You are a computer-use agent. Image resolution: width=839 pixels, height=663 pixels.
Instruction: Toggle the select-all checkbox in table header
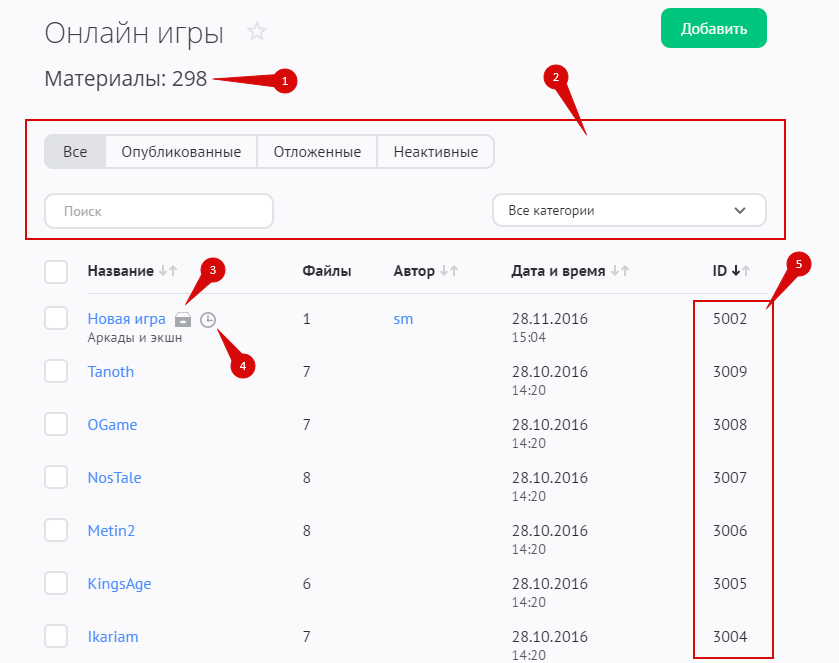tap(56, 271)
